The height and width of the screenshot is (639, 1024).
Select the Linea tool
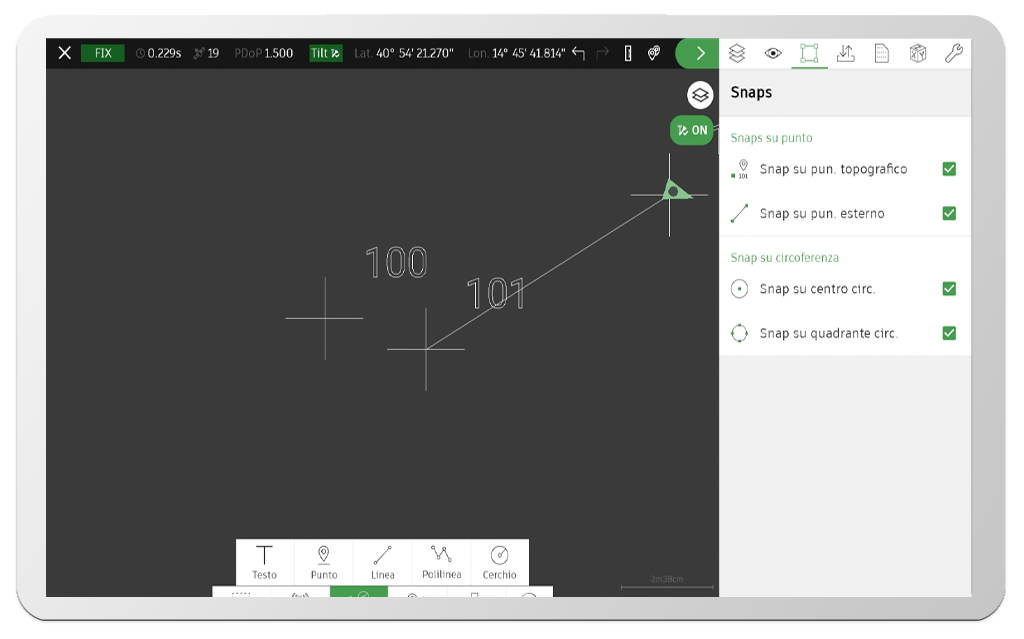pos(381,561)
